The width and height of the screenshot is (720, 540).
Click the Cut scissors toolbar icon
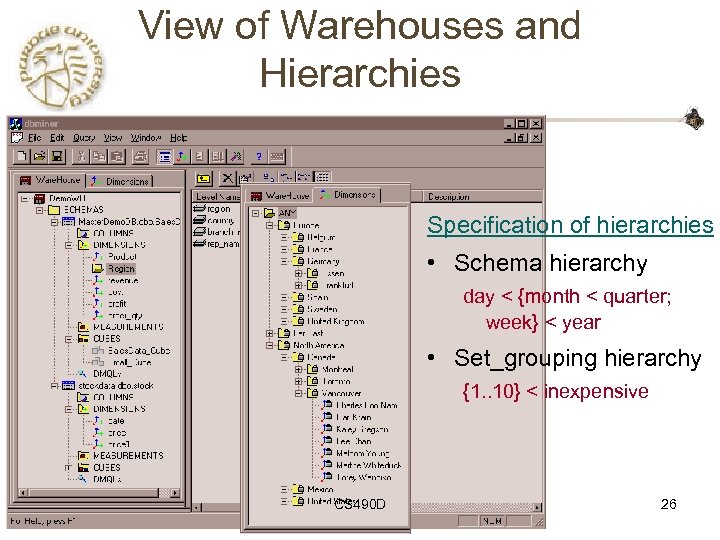coord(81,157)
